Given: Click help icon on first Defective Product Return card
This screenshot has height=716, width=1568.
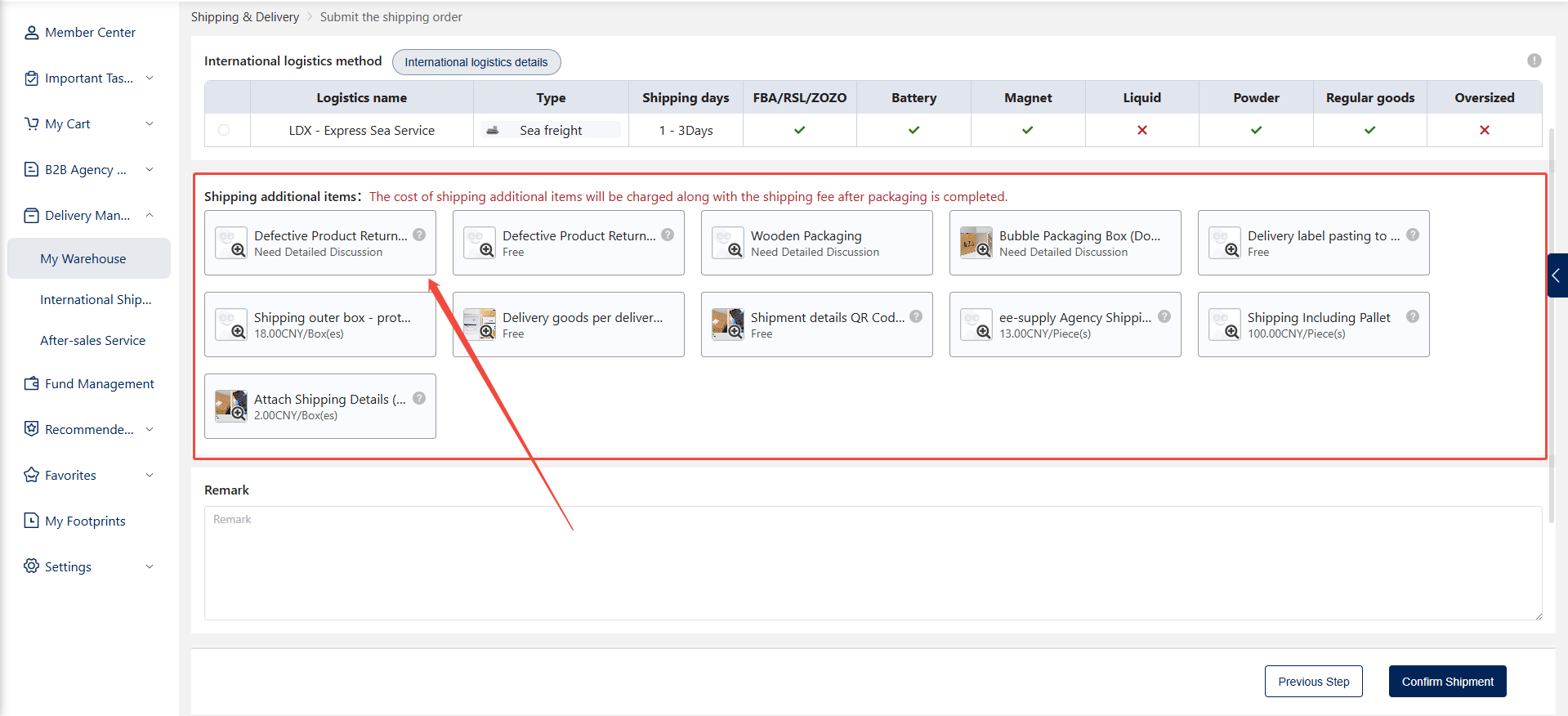Looking at the screenshot, I should click(419, 235).
